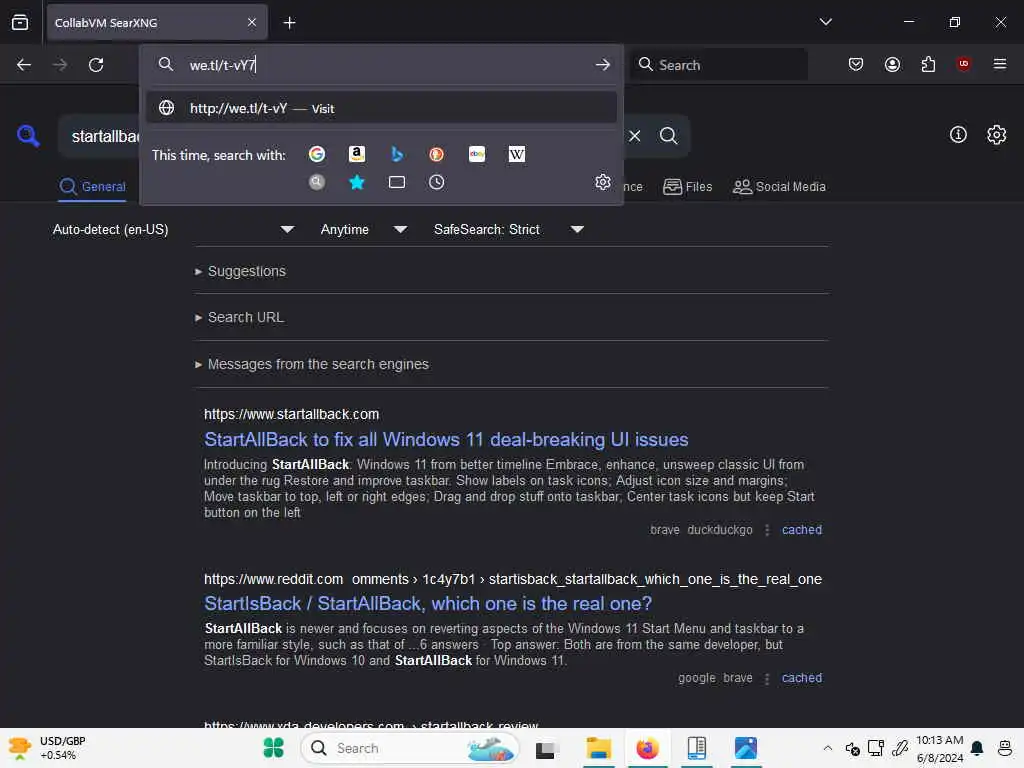Search this time with Wikipedia
Image resolution: width=1024 pixels, height=768 pixels.
pos(517,154)
